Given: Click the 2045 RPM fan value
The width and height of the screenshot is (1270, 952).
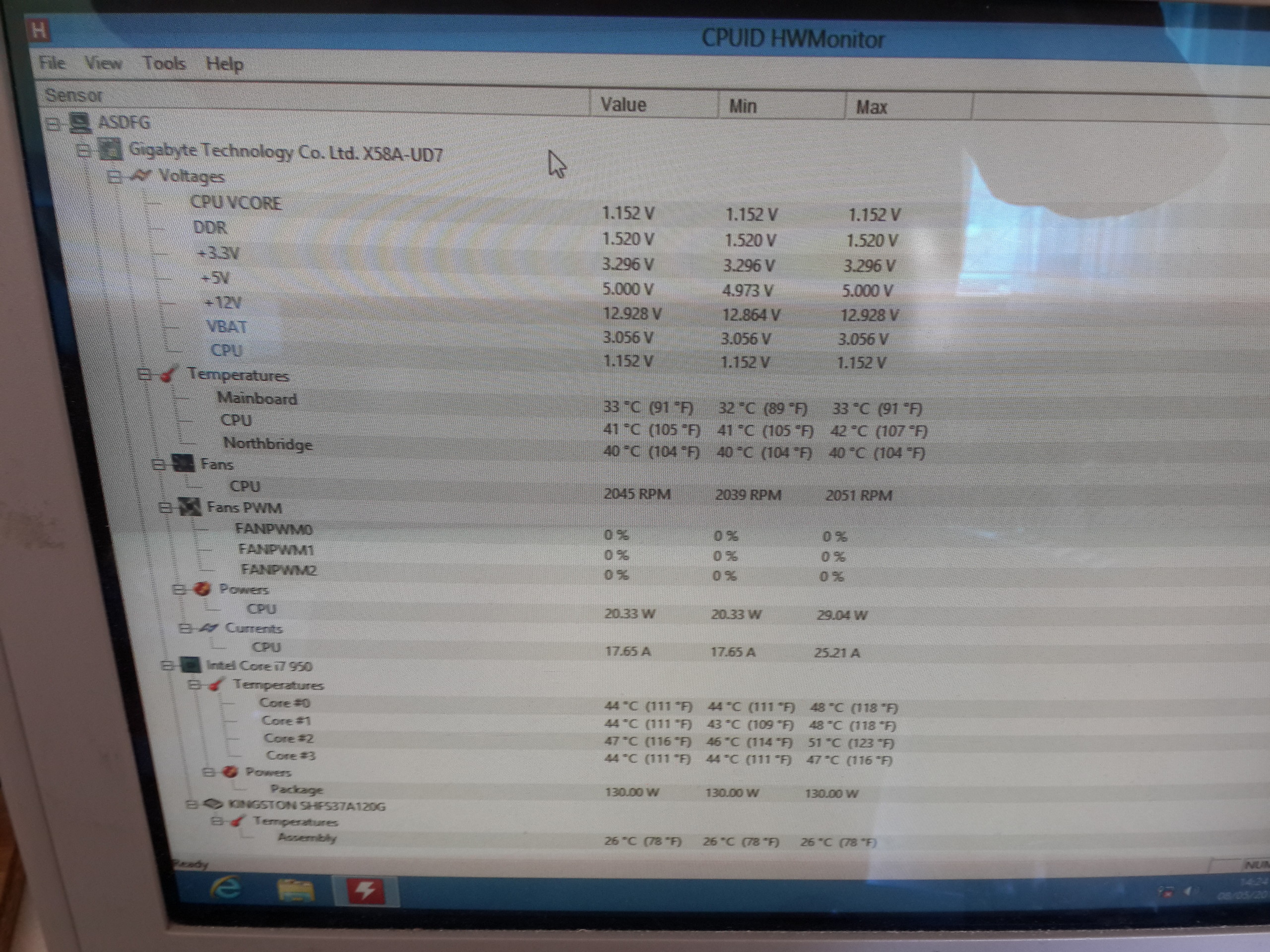Looking at the screenshot, I should pos(636,494).
